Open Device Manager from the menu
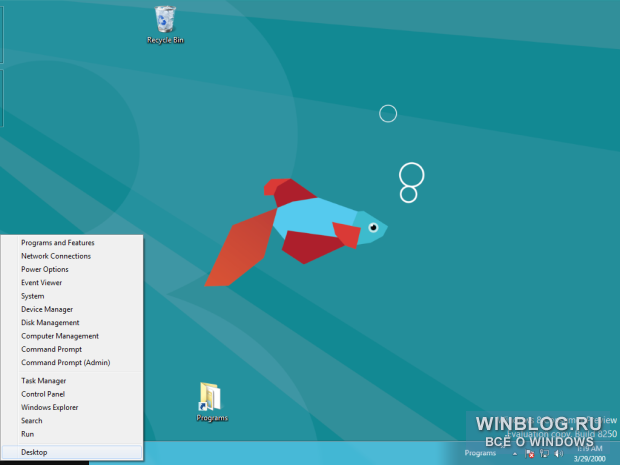 coord(72,309)
